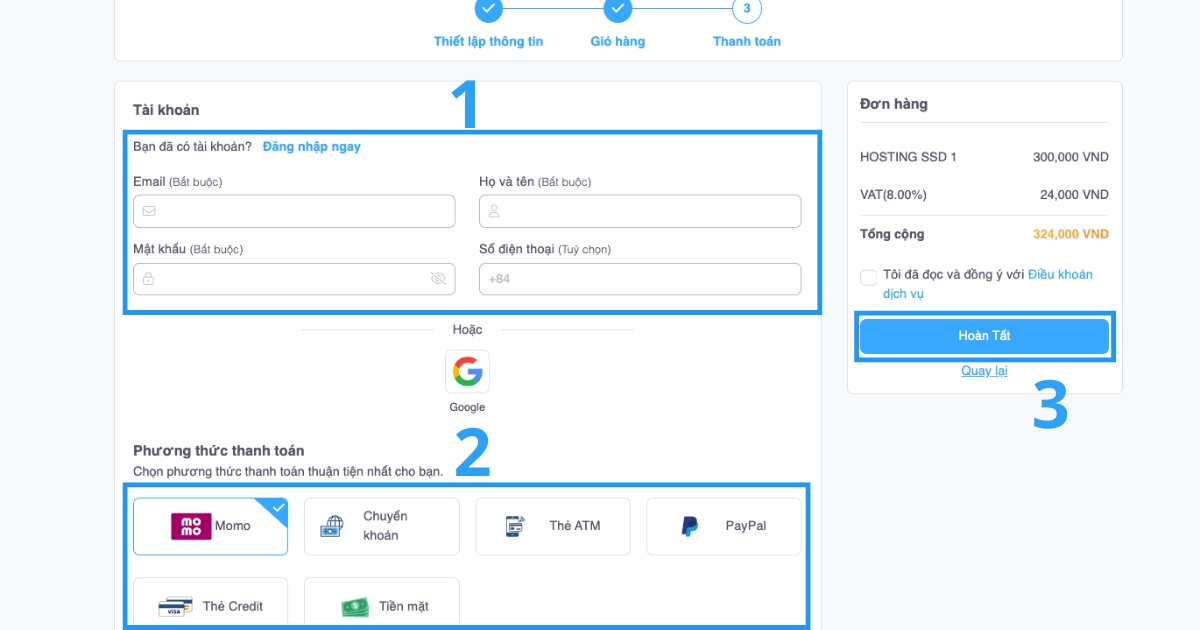Select the Momo payment method
The image size is (1200, 630).
(210, 526)
